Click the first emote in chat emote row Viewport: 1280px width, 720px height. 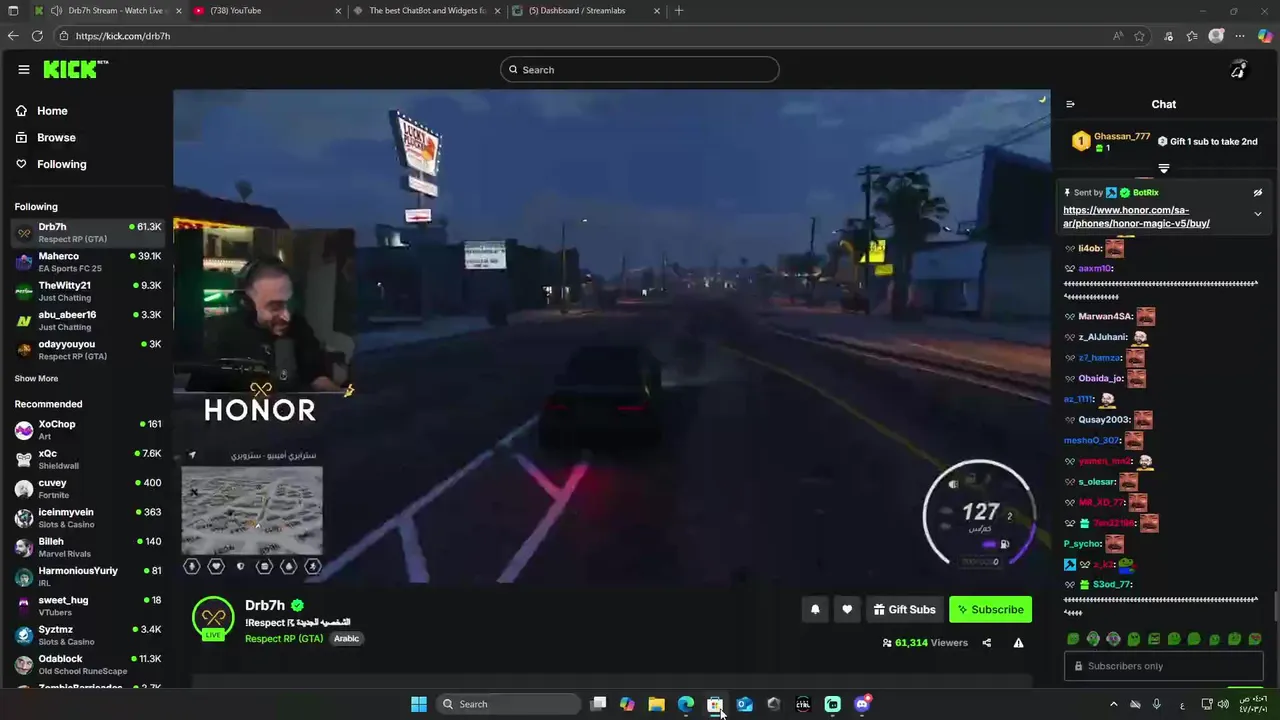coord(1073,639)
